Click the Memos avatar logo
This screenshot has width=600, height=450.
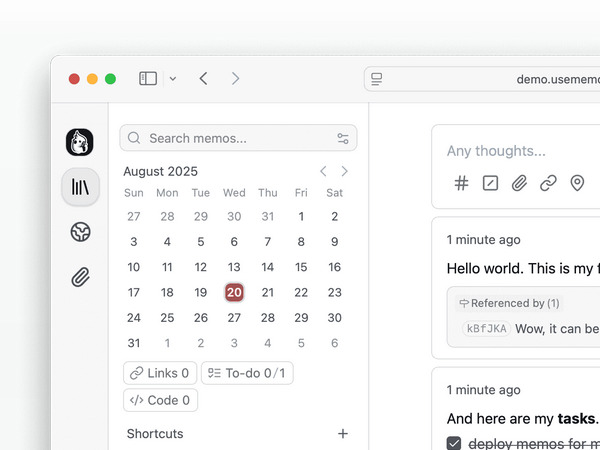pyautogui.click(x=80, y=142)
